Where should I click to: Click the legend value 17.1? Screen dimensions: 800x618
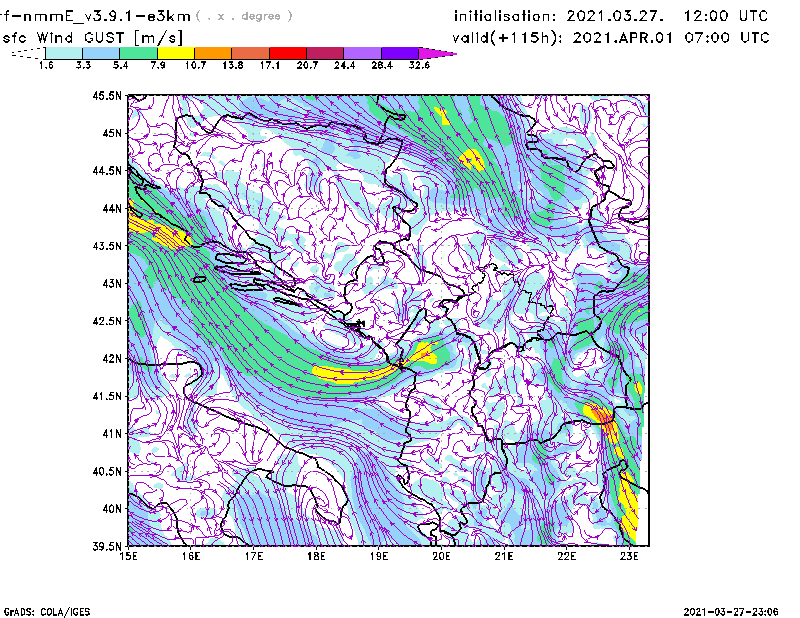click(x=270, y=65)
